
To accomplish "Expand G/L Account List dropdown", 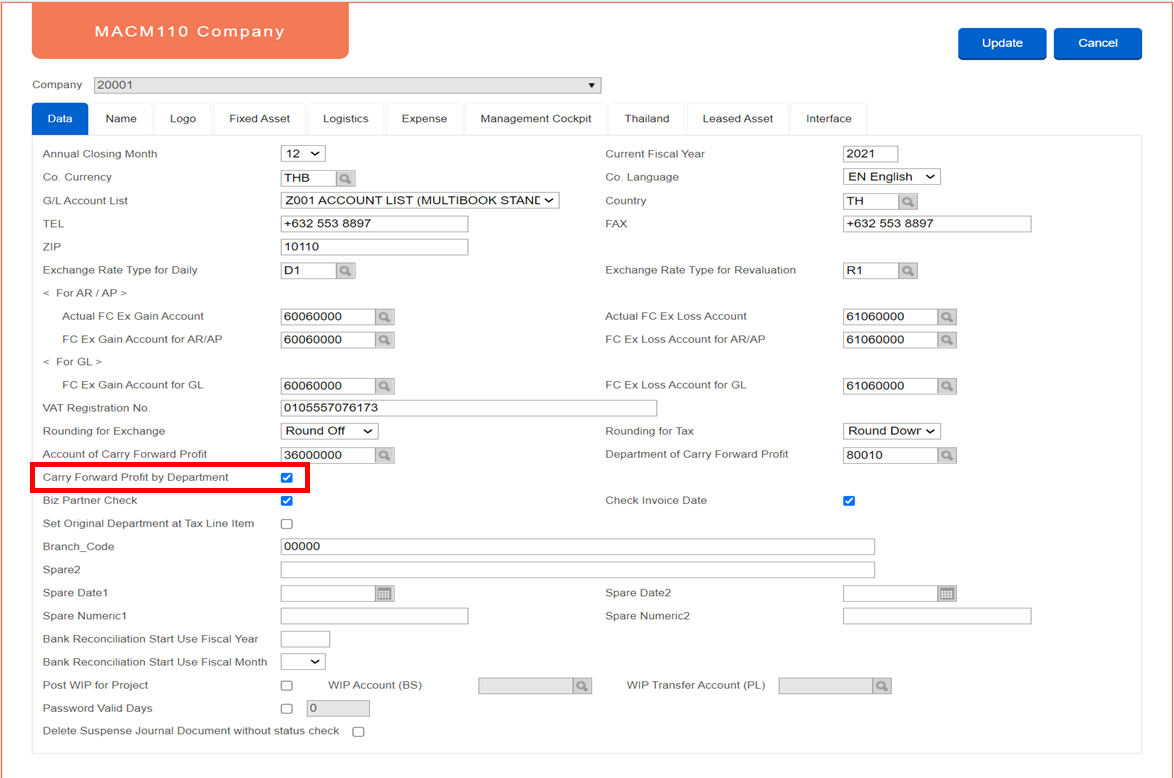I will [x=420, y=200].
